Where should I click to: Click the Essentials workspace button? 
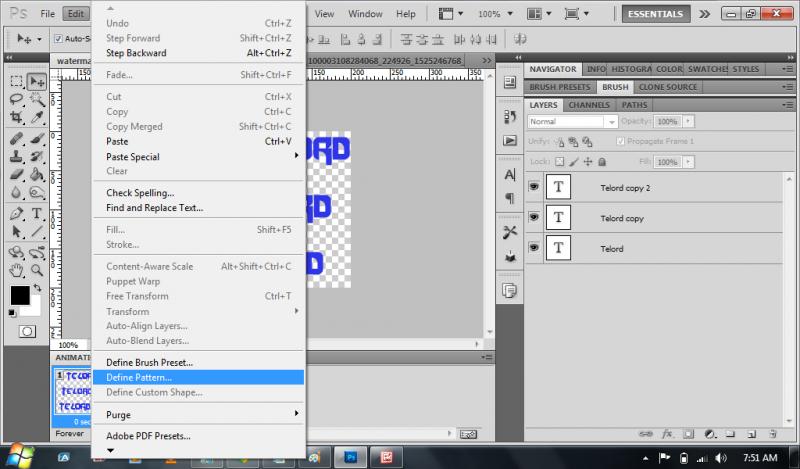(x=655, y=14)
